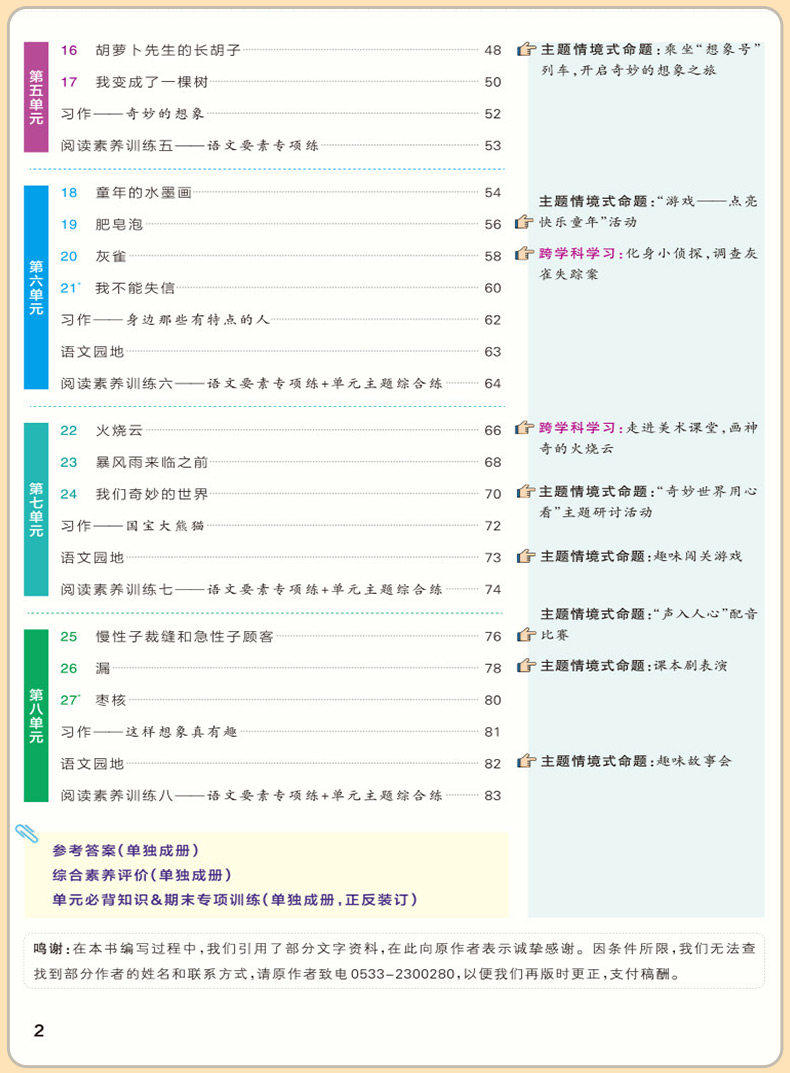Screen dimensions: 790x1073
Task: Click the blue paper clip icon
Action: point(27,833)
